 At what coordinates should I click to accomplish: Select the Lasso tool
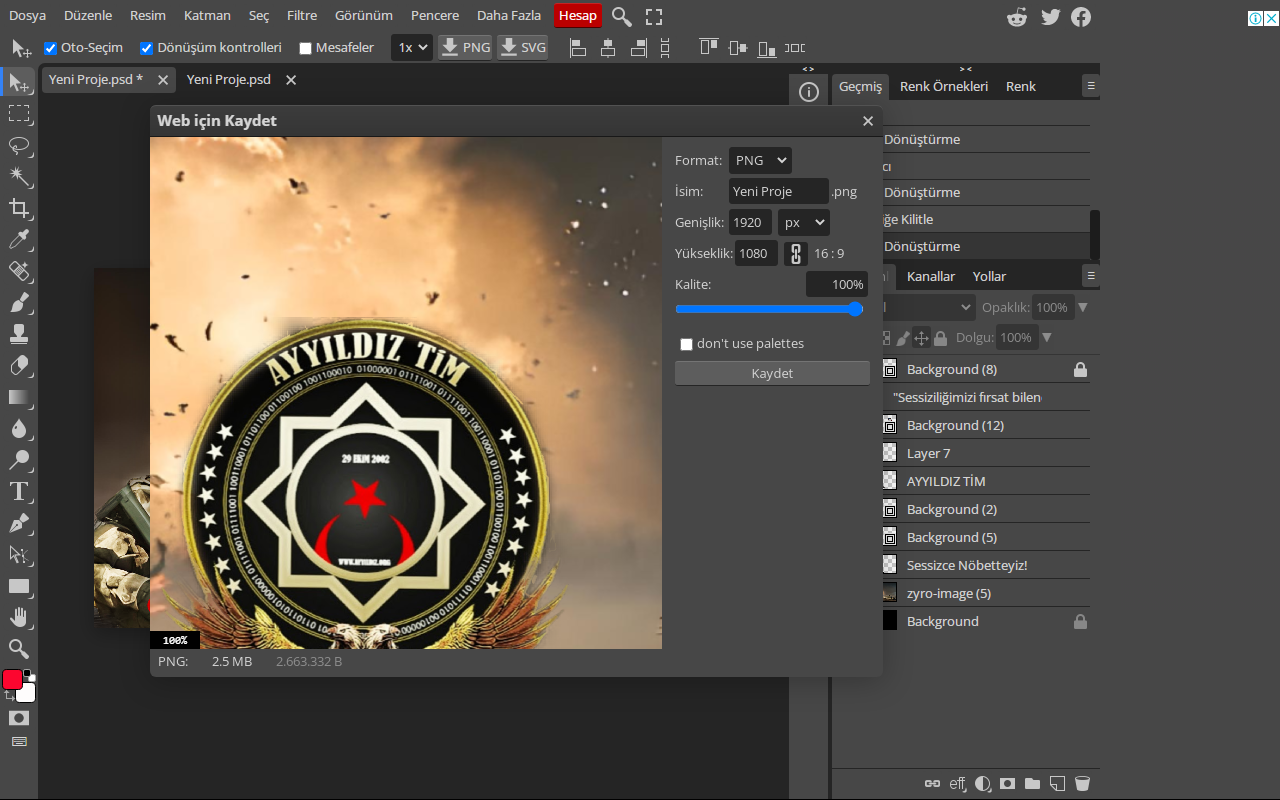[x=19, y=146]
